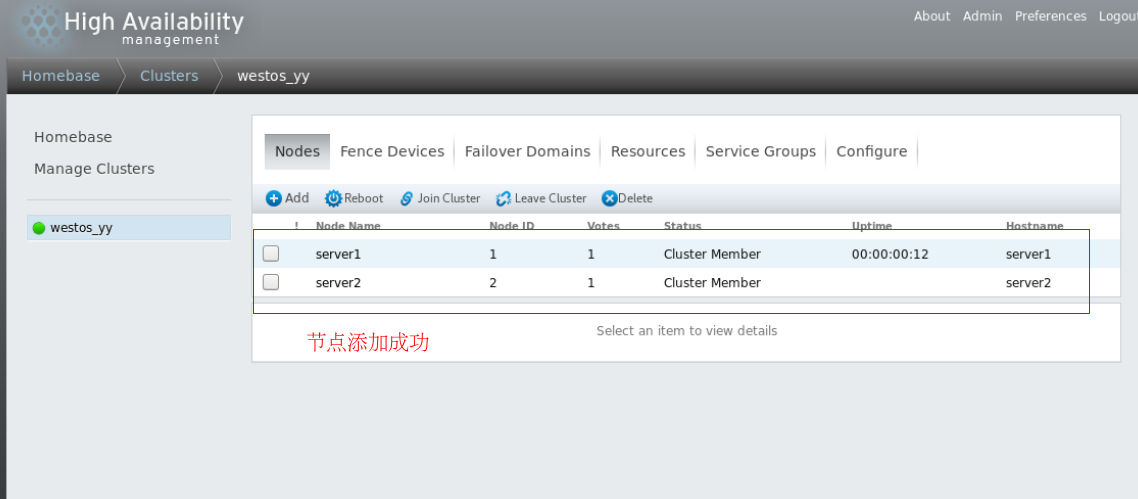Click server1's Cluster Member status

coord(712,255)
